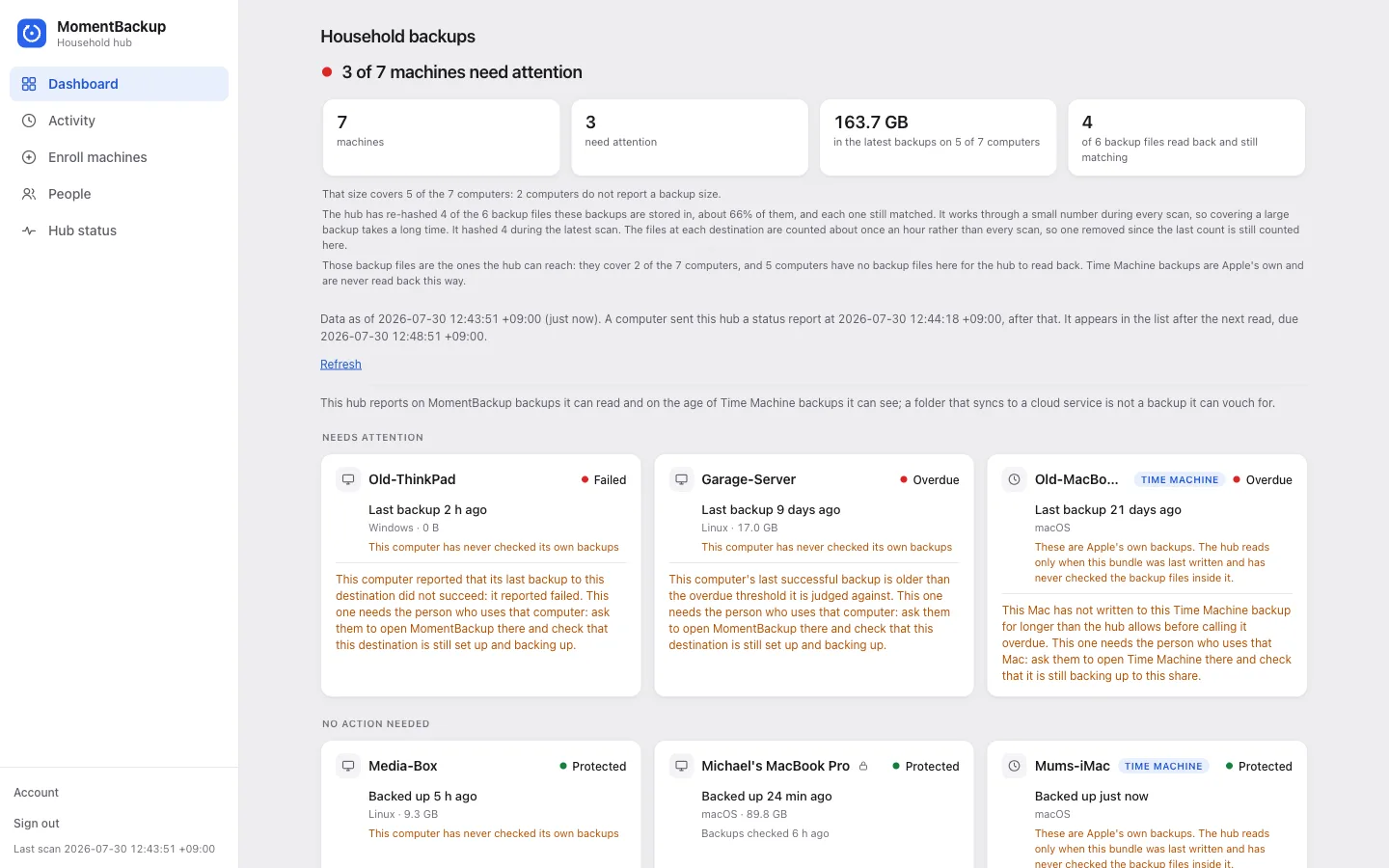Click 'Backed up just now' text

1091,796
